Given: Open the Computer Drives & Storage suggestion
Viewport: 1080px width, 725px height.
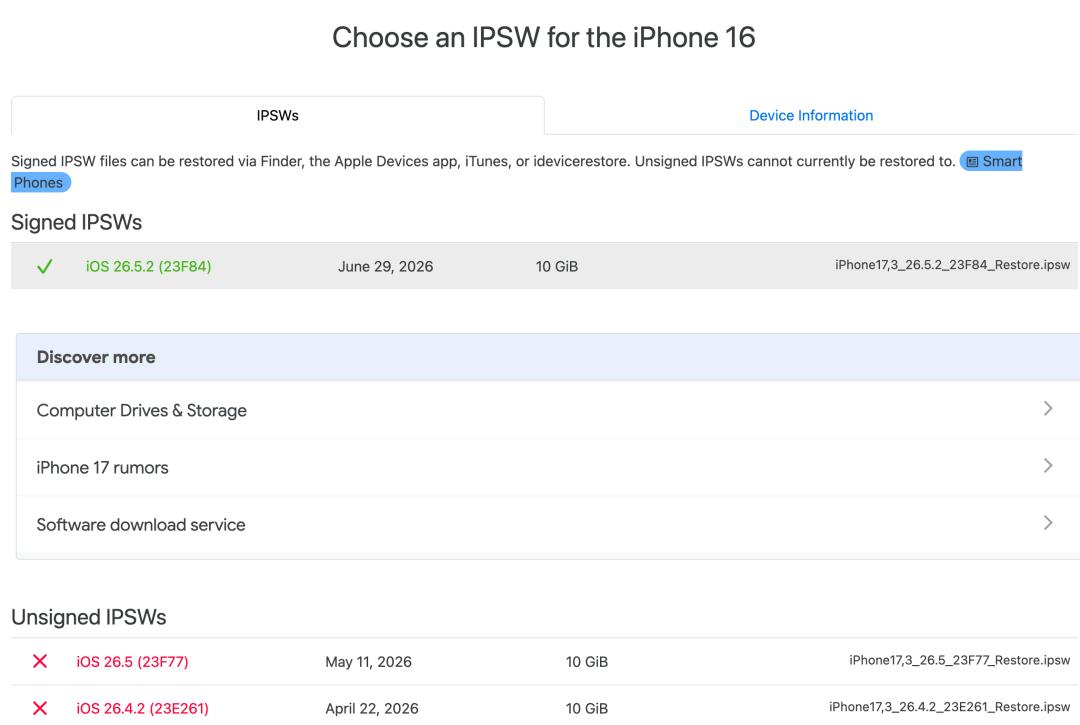Looking at the screenshot, I should (548, 410).
